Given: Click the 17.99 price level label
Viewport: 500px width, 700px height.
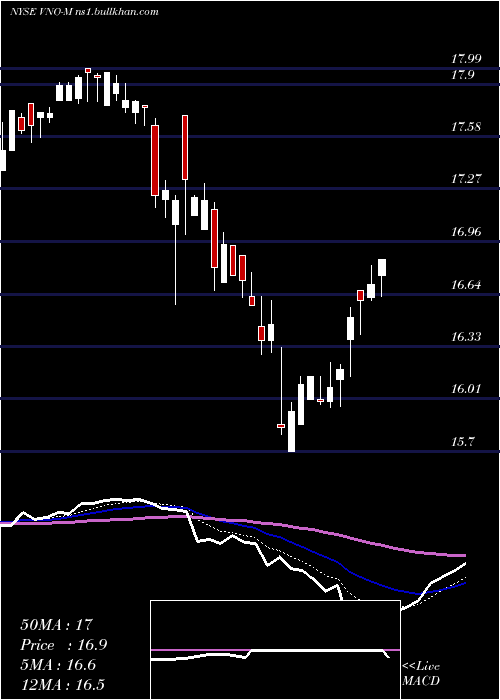Looking at the screenshot, I should [x=466, y=58].
